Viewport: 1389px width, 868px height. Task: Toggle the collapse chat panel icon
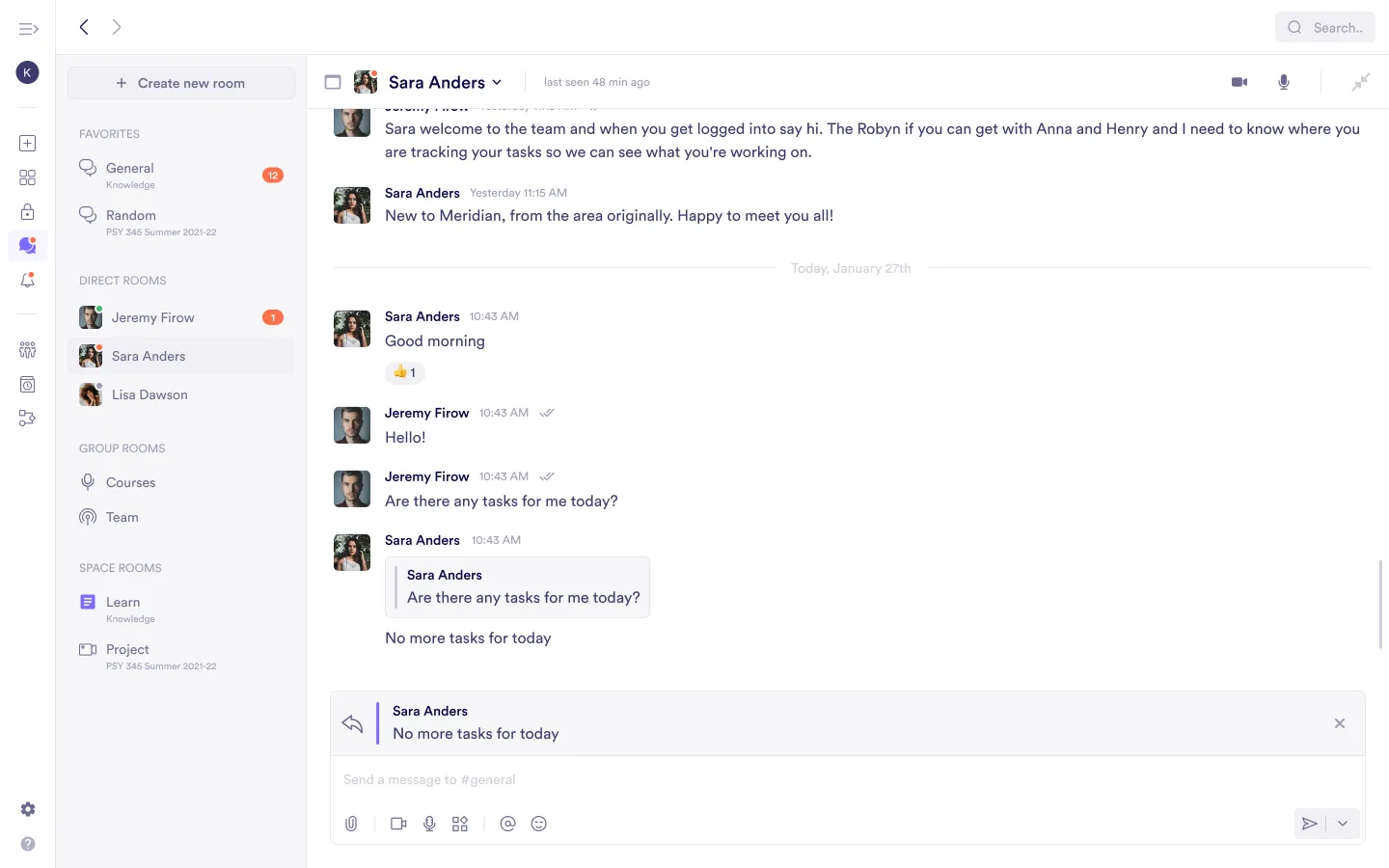pos(1360,82)
